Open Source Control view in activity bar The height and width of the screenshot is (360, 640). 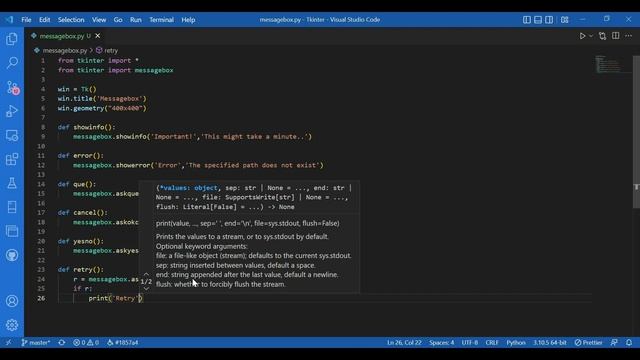point(12,87)
